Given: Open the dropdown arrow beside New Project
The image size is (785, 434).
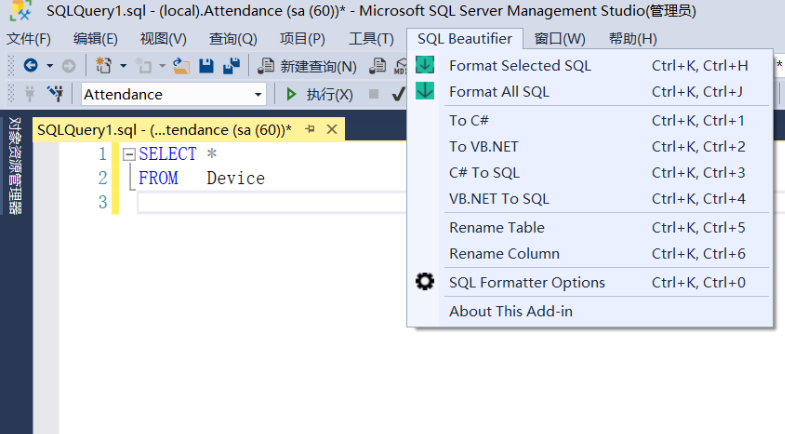Looking at the screenshot, I should (123, 66).
